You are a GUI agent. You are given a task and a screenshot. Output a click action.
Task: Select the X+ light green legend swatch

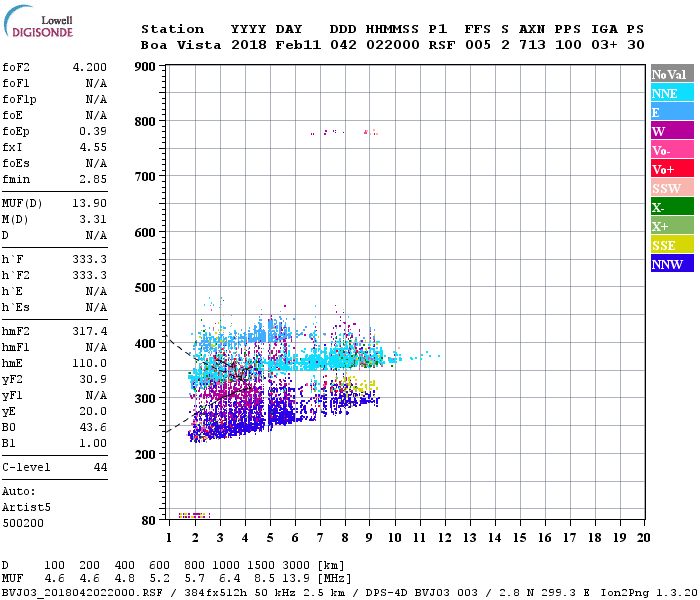(x=672, y=226)
